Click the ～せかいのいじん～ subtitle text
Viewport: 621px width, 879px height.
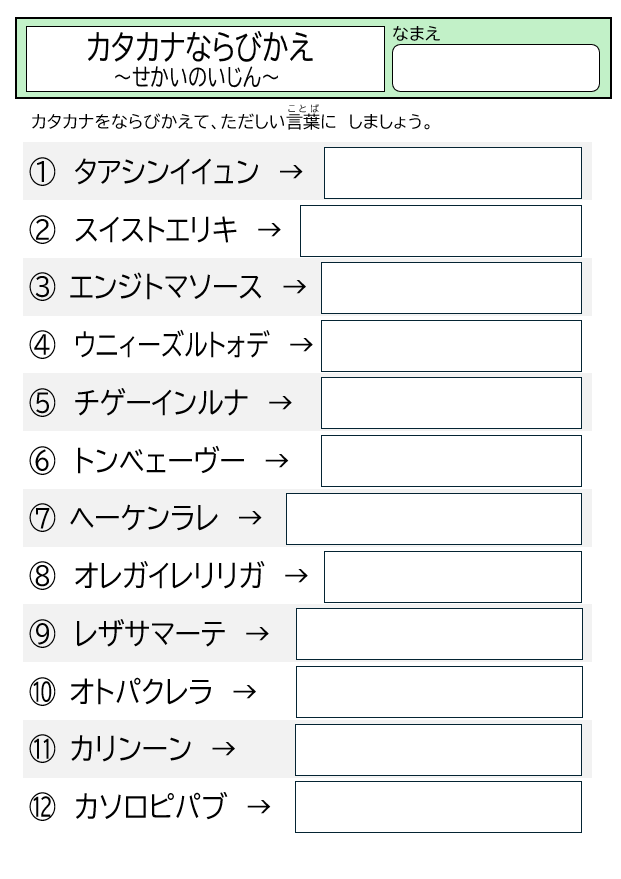point(196,77)
